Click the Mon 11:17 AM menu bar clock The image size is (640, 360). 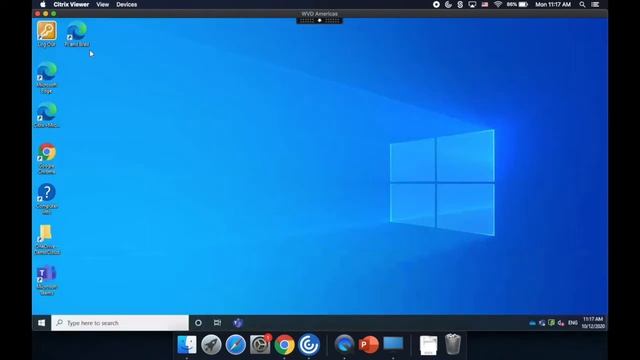(553, 4)
